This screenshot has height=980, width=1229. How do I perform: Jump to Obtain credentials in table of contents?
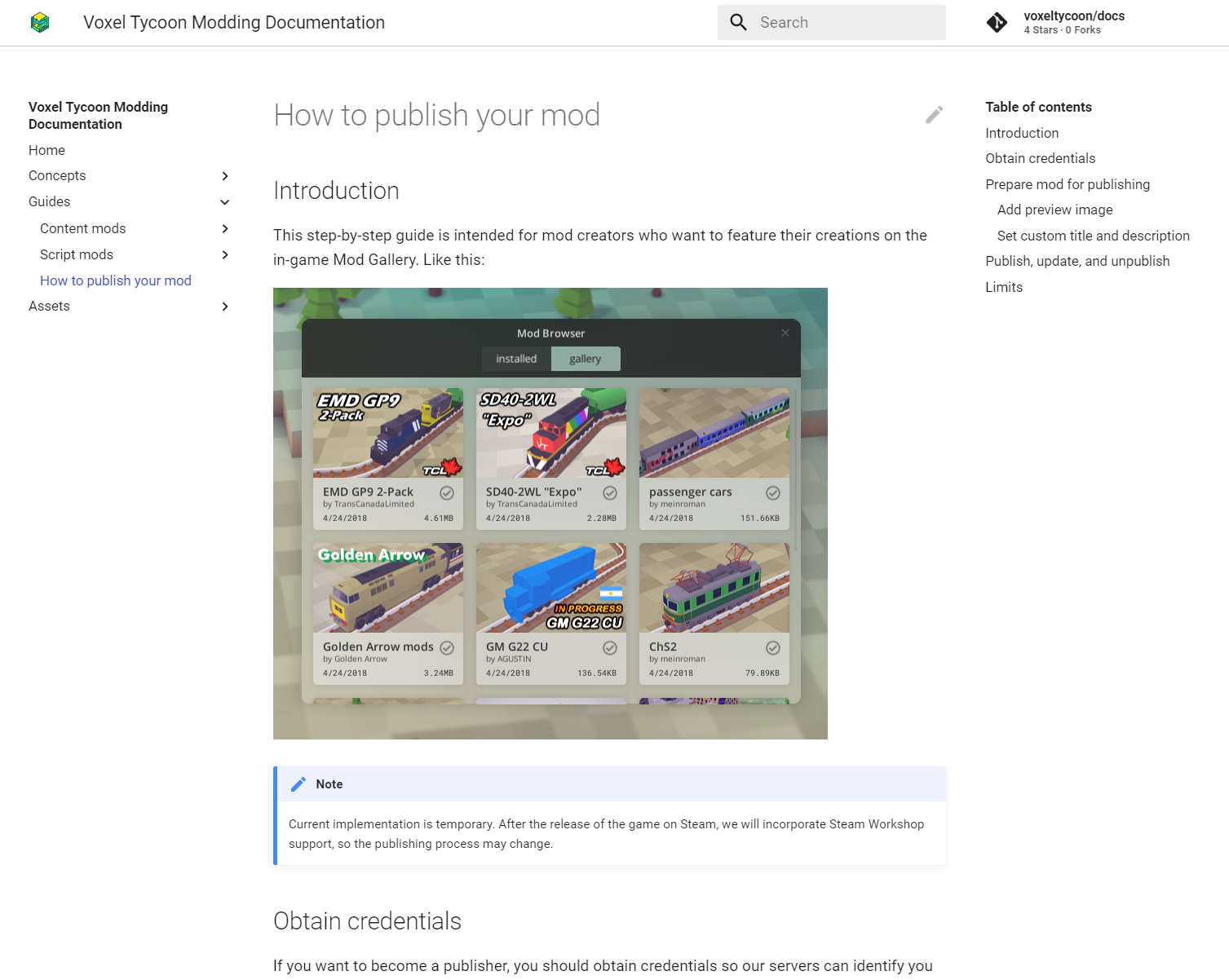pyautogui.click(x=1040, y=158)
